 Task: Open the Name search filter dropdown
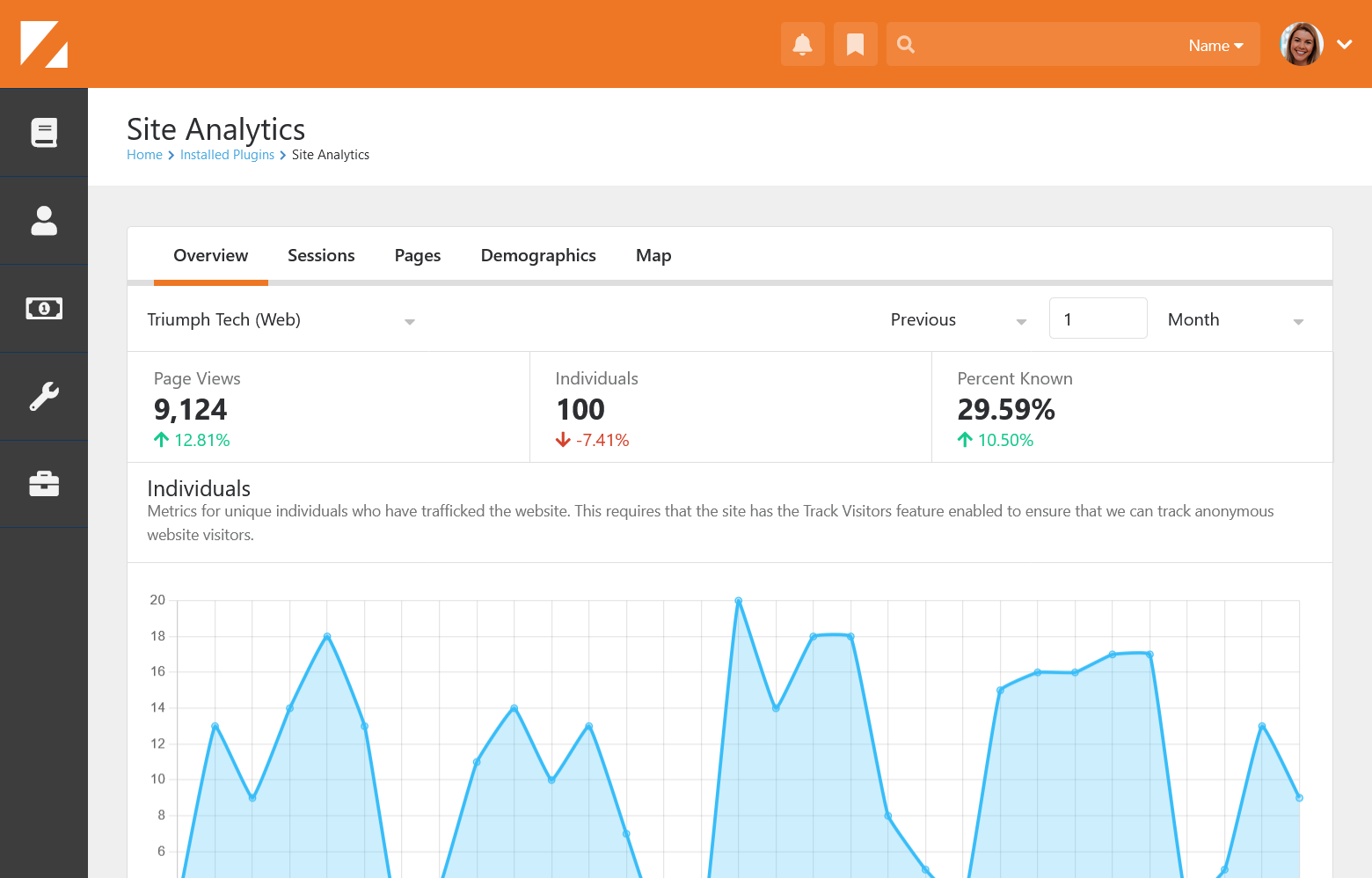pos(1215,45)
